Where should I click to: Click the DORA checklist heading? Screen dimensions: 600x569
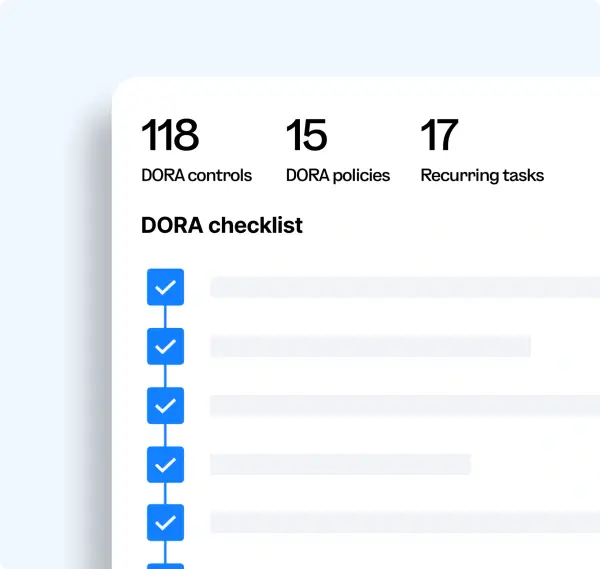click(x=222, y=226)
